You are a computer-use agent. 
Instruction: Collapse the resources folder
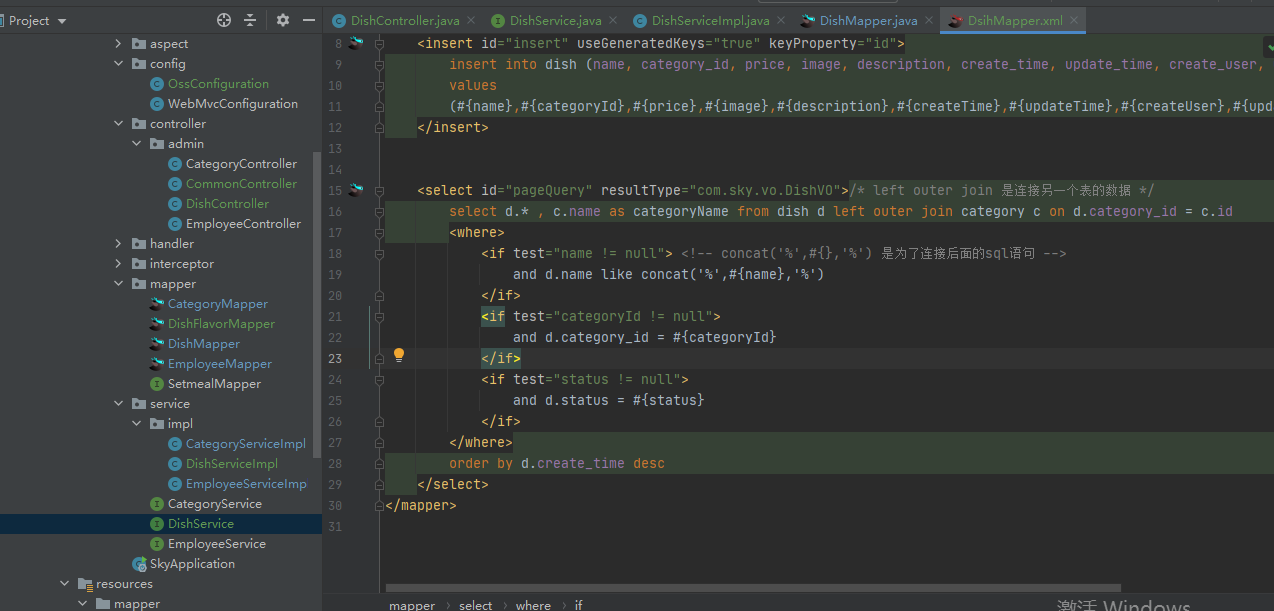pyautogui.click(x=64, y=584)
